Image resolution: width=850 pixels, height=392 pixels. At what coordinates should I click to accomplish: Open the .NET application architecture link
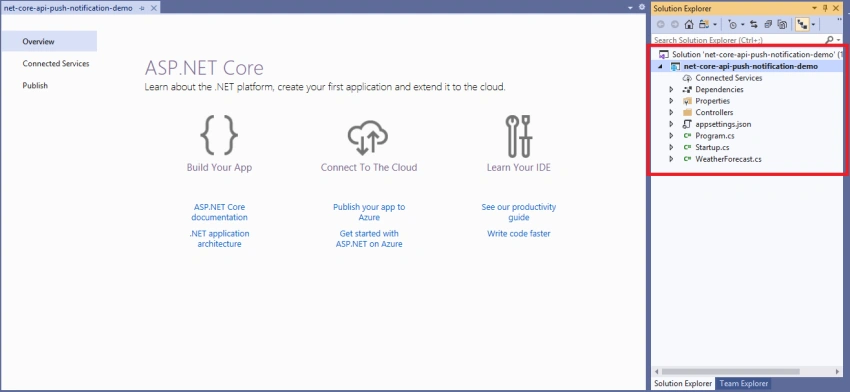tap(220, 239)
